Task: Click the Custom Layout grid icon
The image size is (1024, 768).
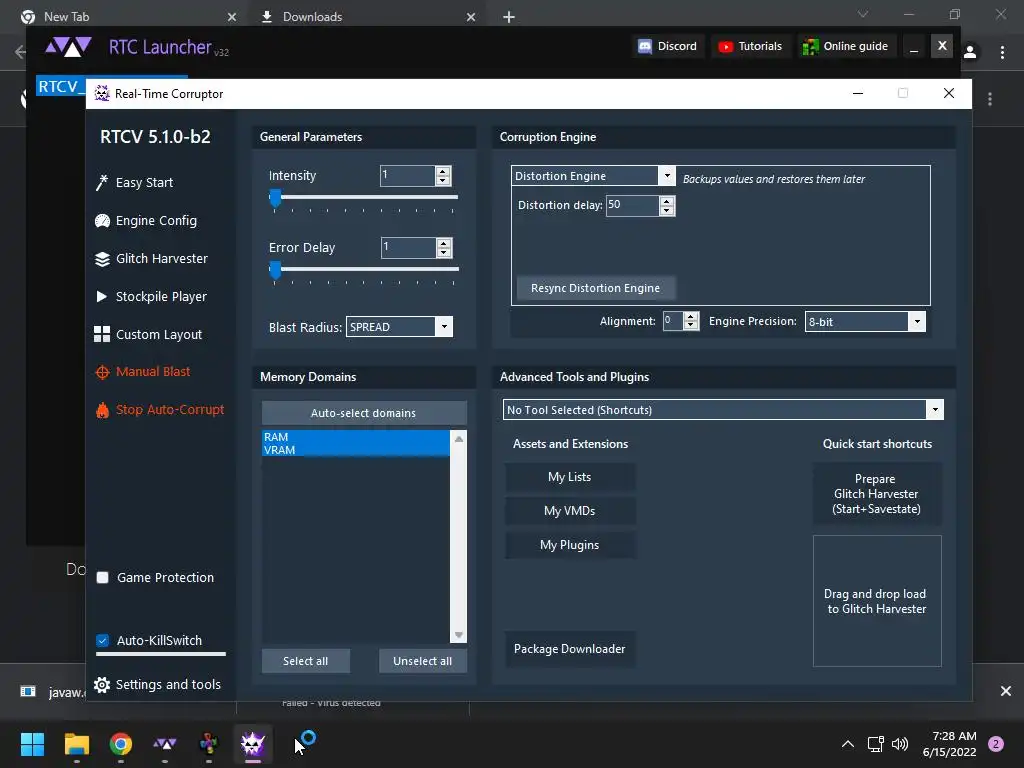Action: click(x=102, y=334)
